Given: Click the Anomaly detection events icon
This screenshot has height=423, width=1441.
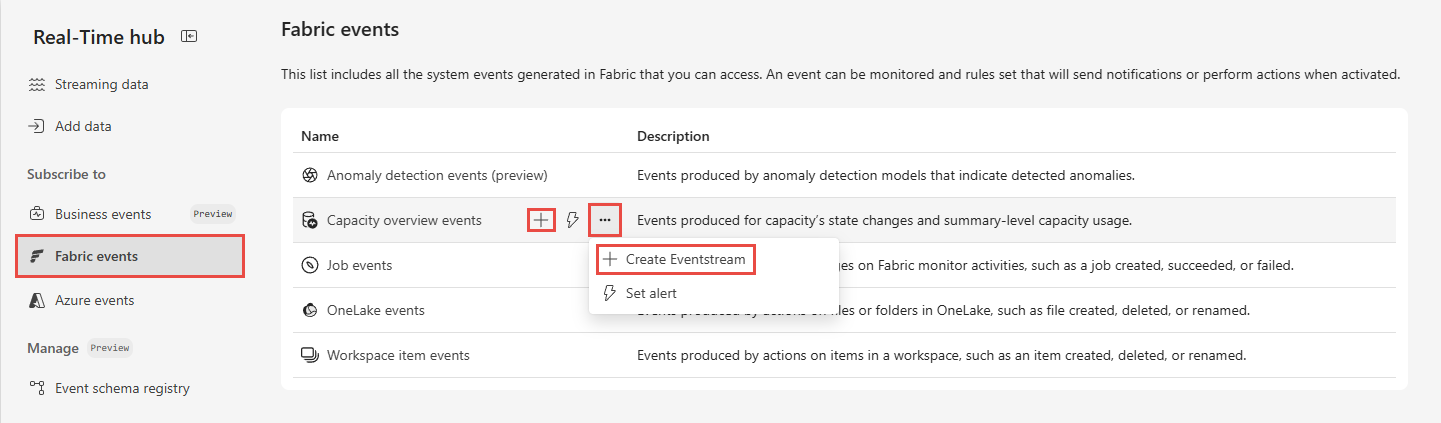Looking at the screenshot, I should pos(310,175).
